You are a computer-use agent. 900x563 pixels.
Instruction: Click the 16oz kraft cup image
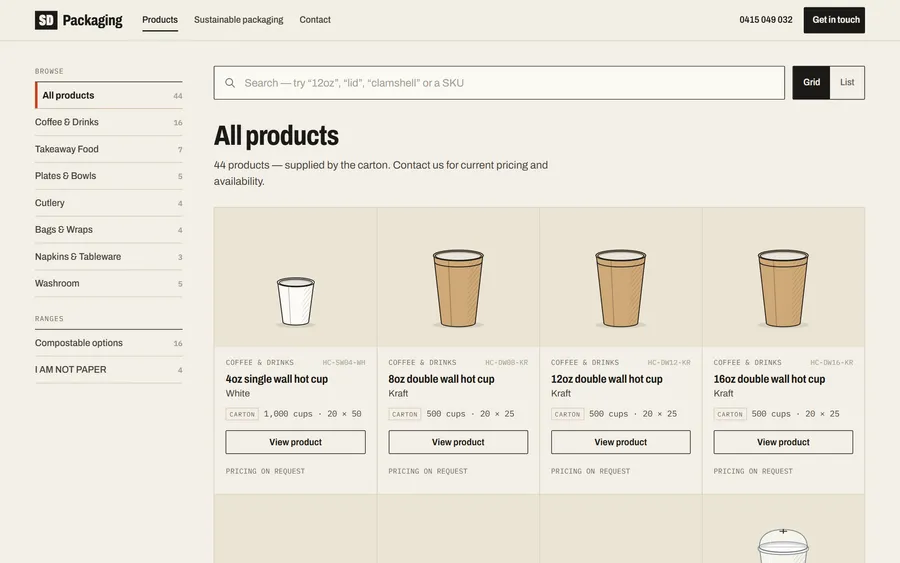pos(783,288)
